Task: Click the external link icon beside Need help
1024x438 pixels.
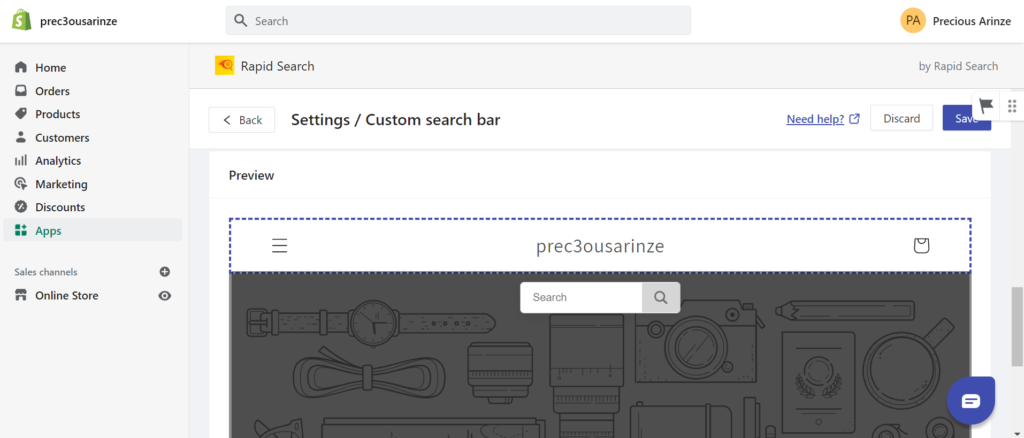Action: pos(854,119)
